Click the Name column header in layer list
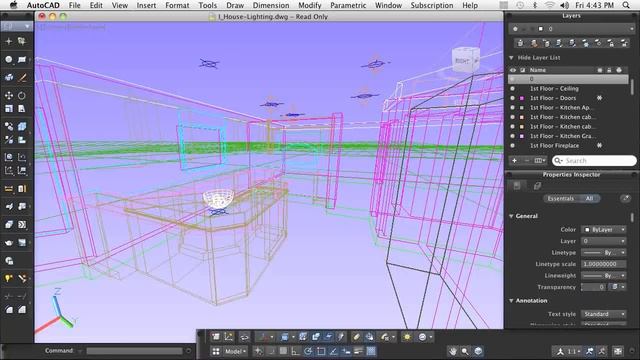 [x=538, y=70]
